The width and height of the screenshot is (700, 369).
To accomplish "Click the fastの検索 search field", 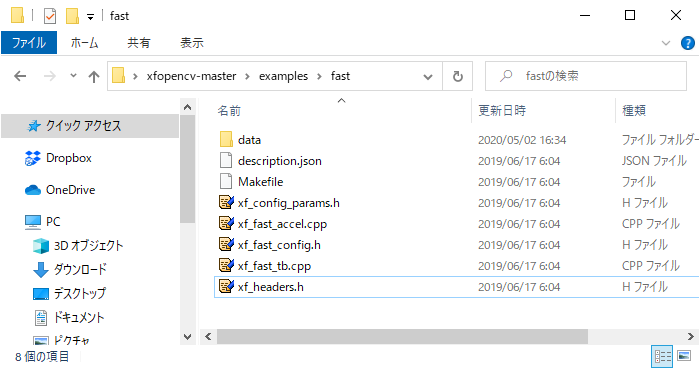I will (x=586, y=76).
